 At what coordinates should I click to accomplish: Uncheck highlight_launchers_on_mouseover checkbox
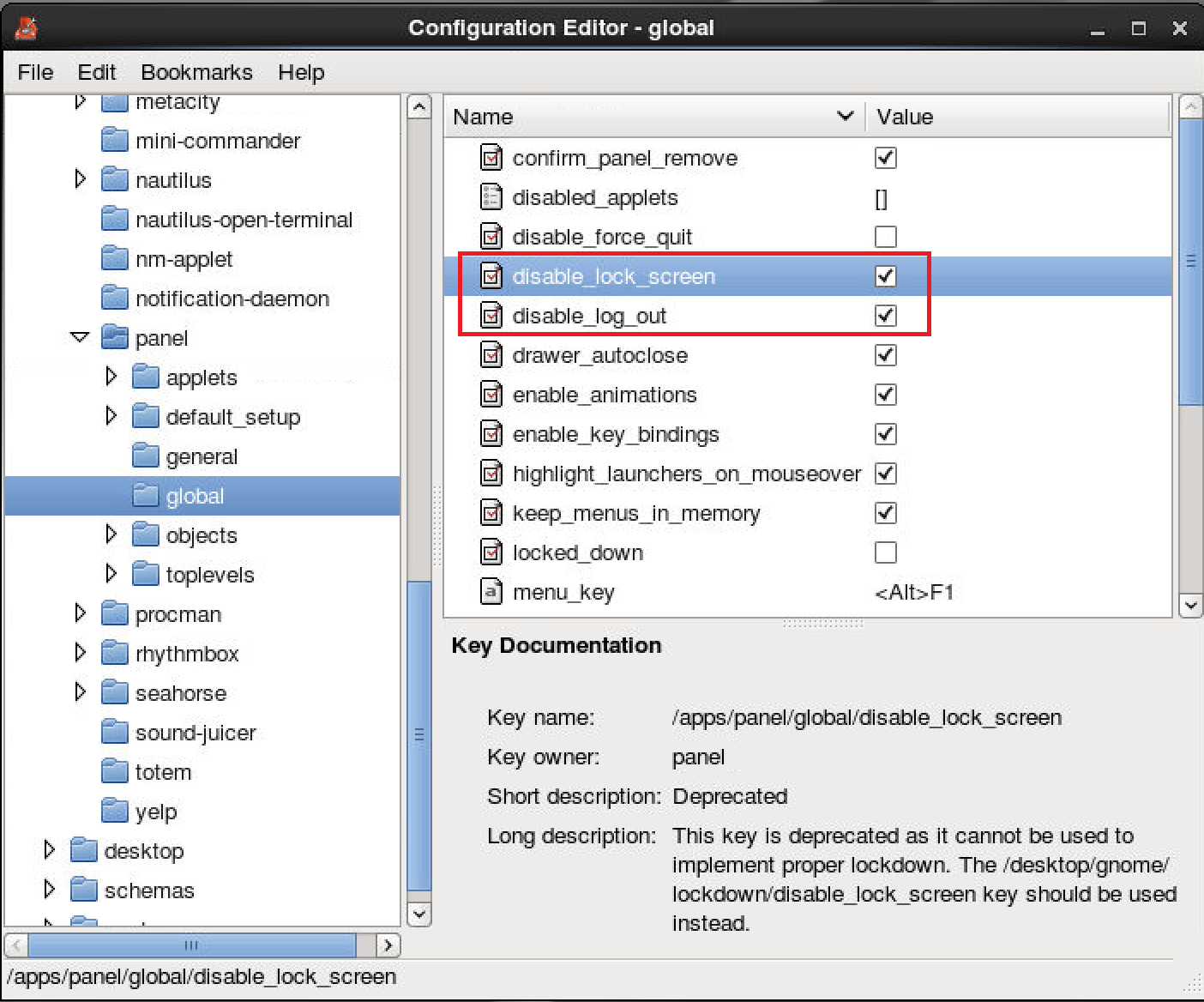point(886,474)
